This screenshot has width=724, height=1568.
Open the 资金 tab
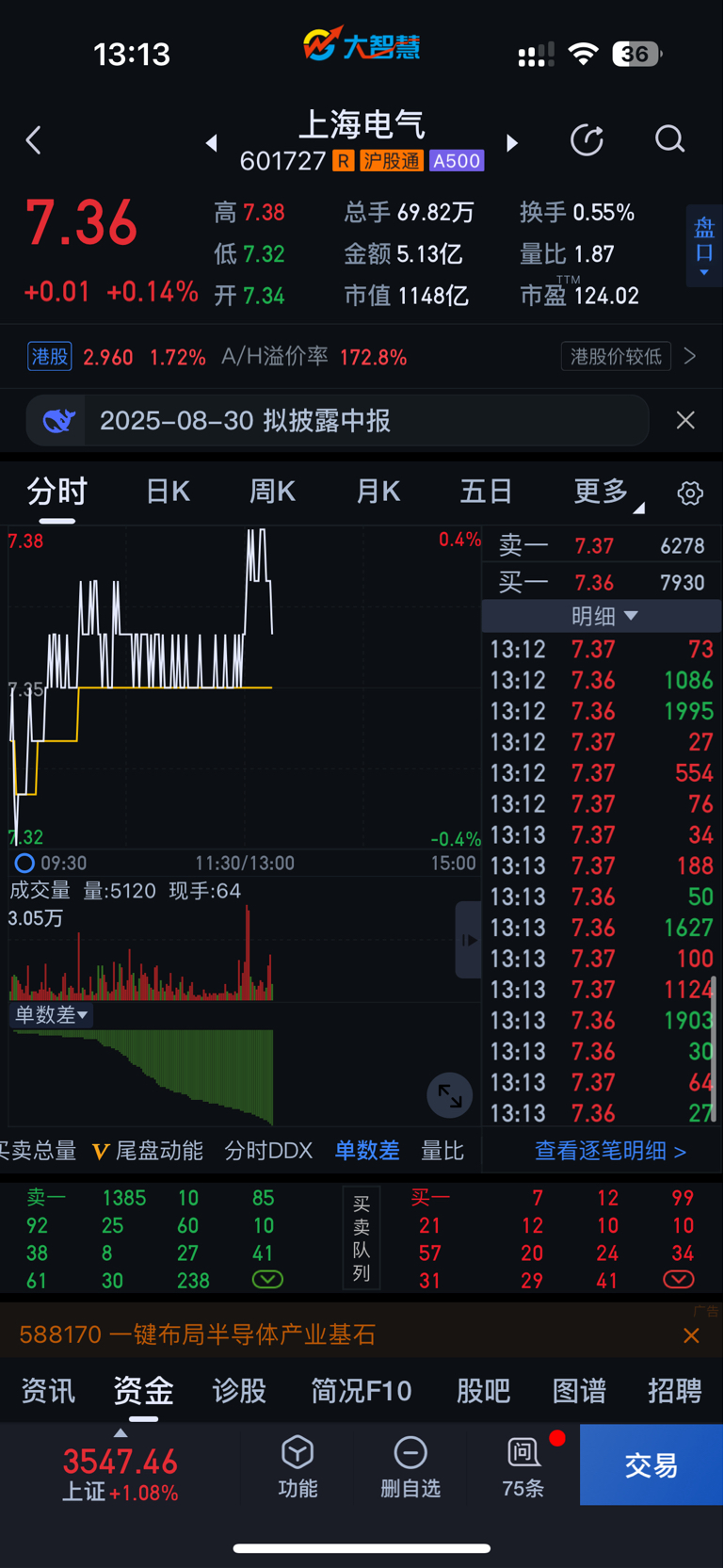(143, 1391)
